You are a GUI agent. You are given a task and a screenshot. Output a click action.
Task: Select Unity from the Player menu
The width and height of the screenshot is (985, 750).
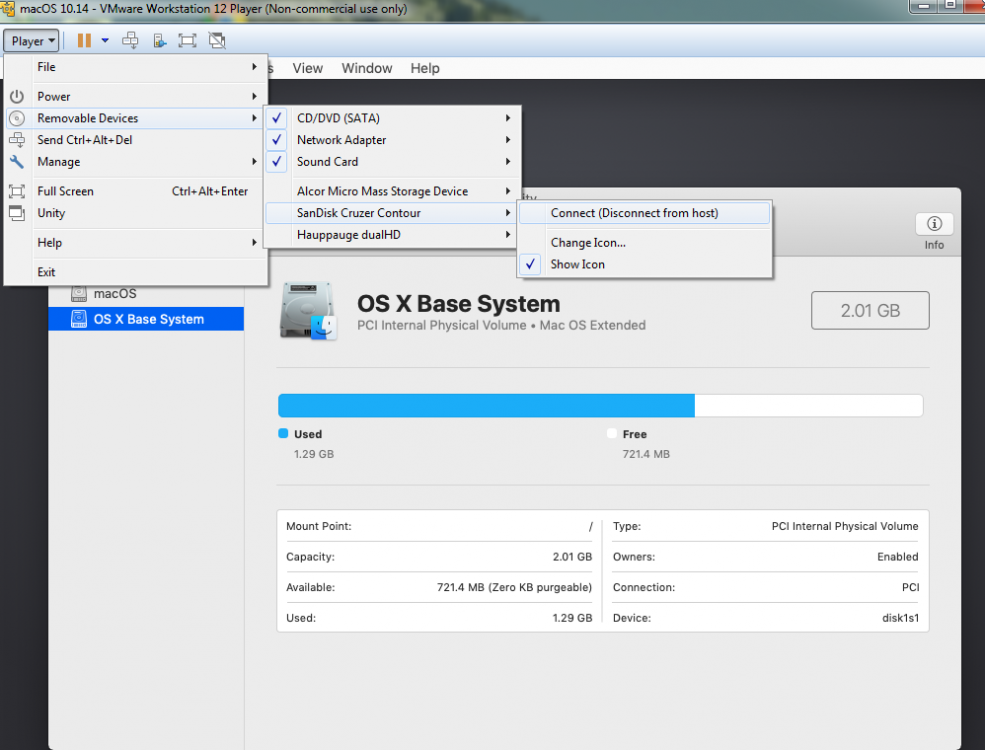(136, 214)
